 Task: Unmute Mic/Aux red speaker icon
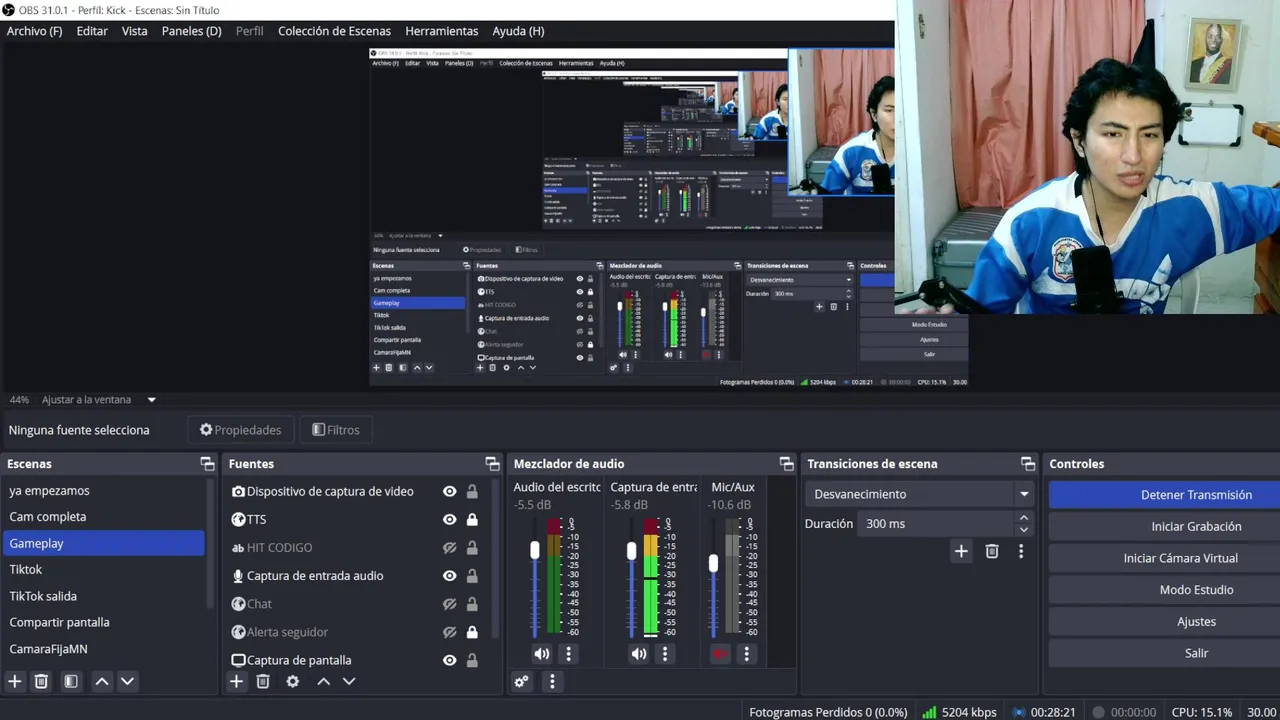pos(719,654)
